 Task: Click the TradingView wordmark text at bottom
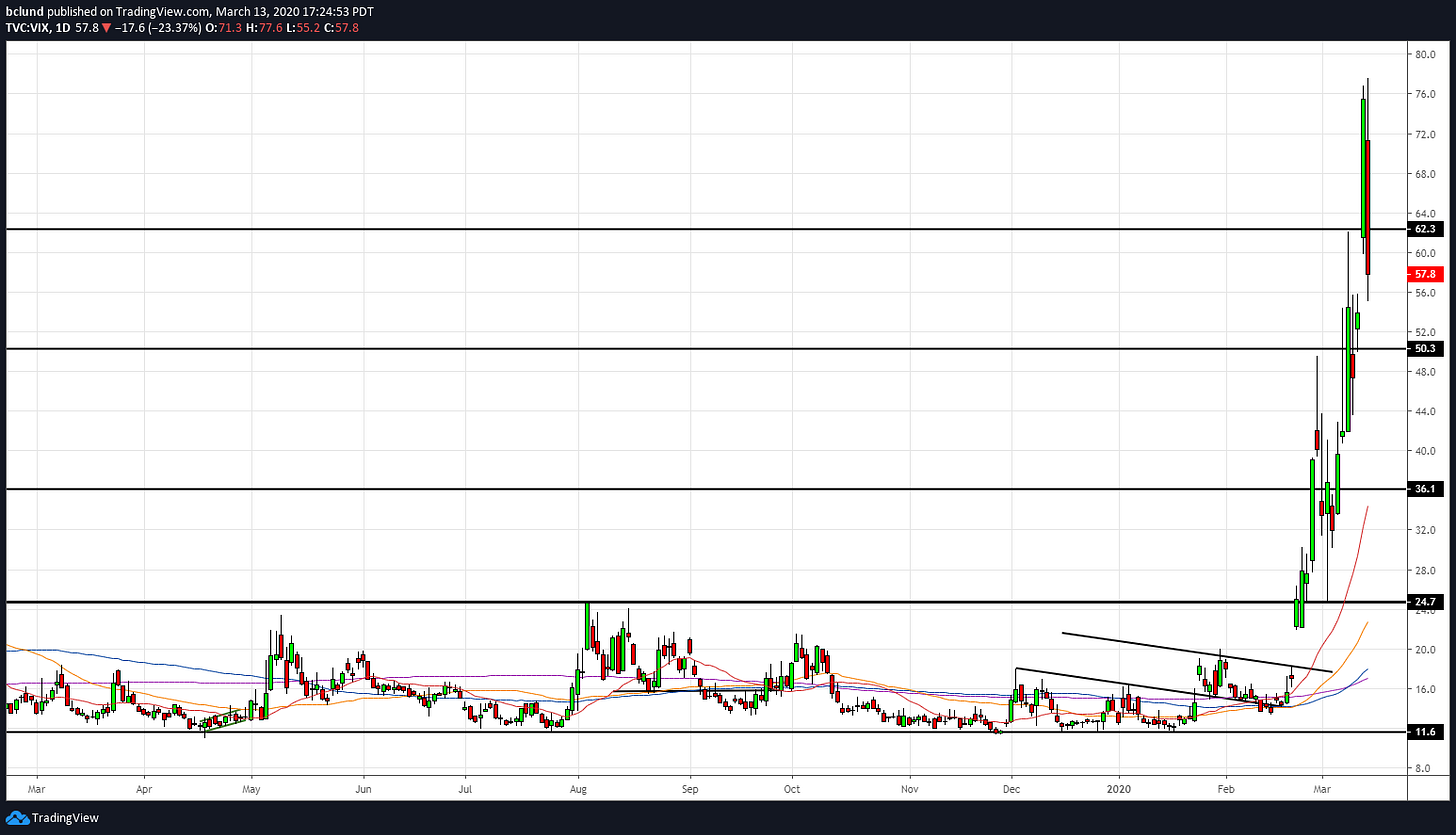pyautogui.click(x=66, y=818)
